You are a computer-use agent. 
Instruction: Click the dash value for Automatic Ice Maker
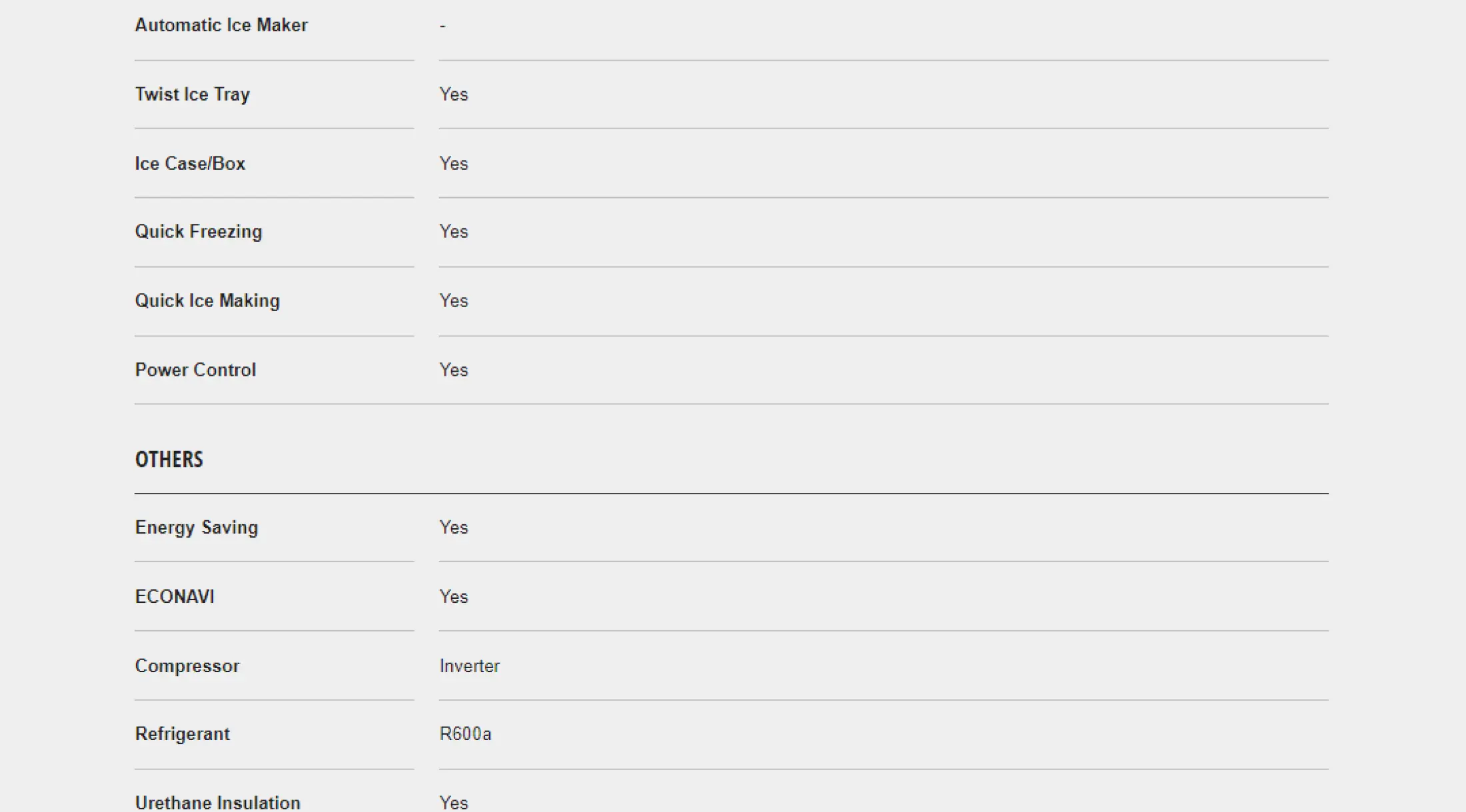coord(442,26)
